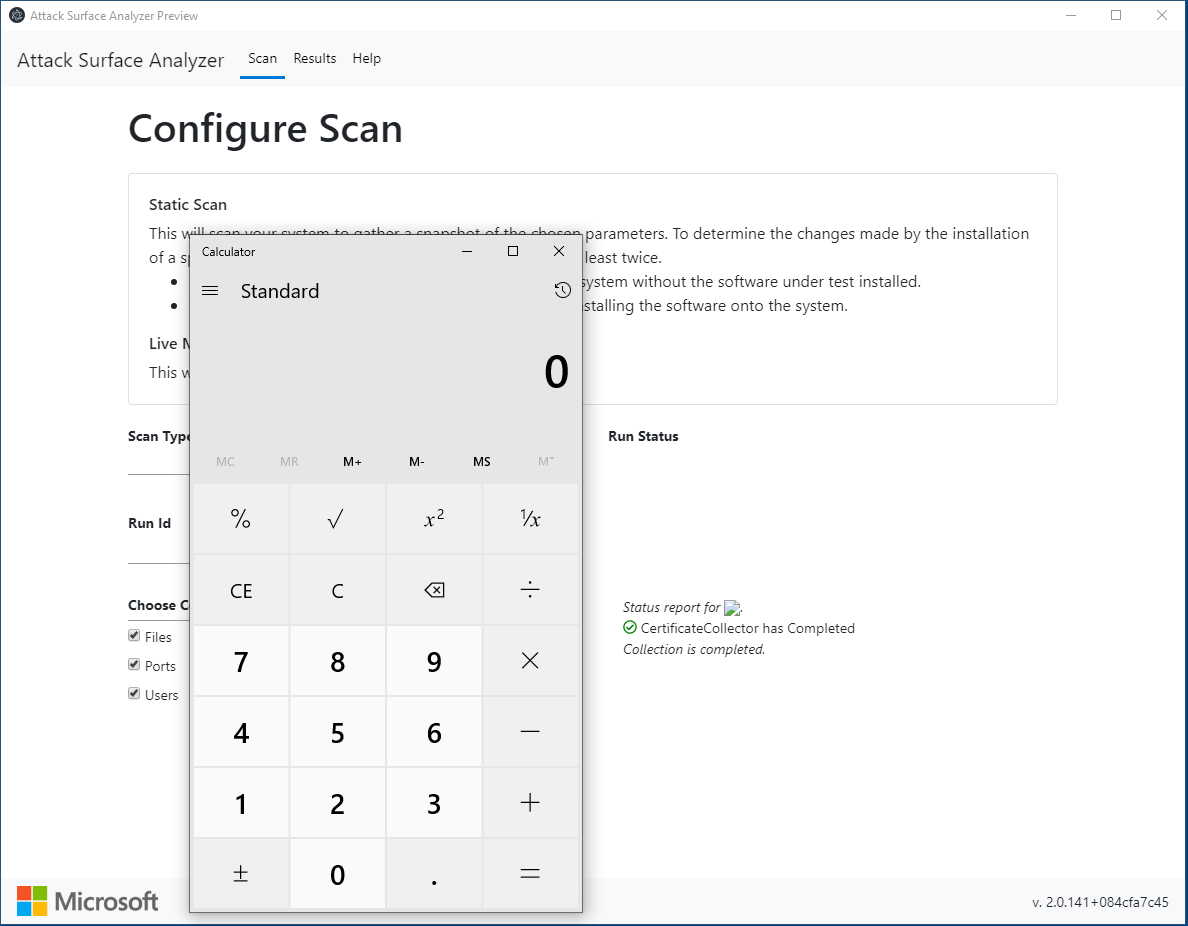The height and width of the screenshot is (926, 1188).
Task: Click the 'Collection is completed.' status text
Action: (x=694, y=649)
